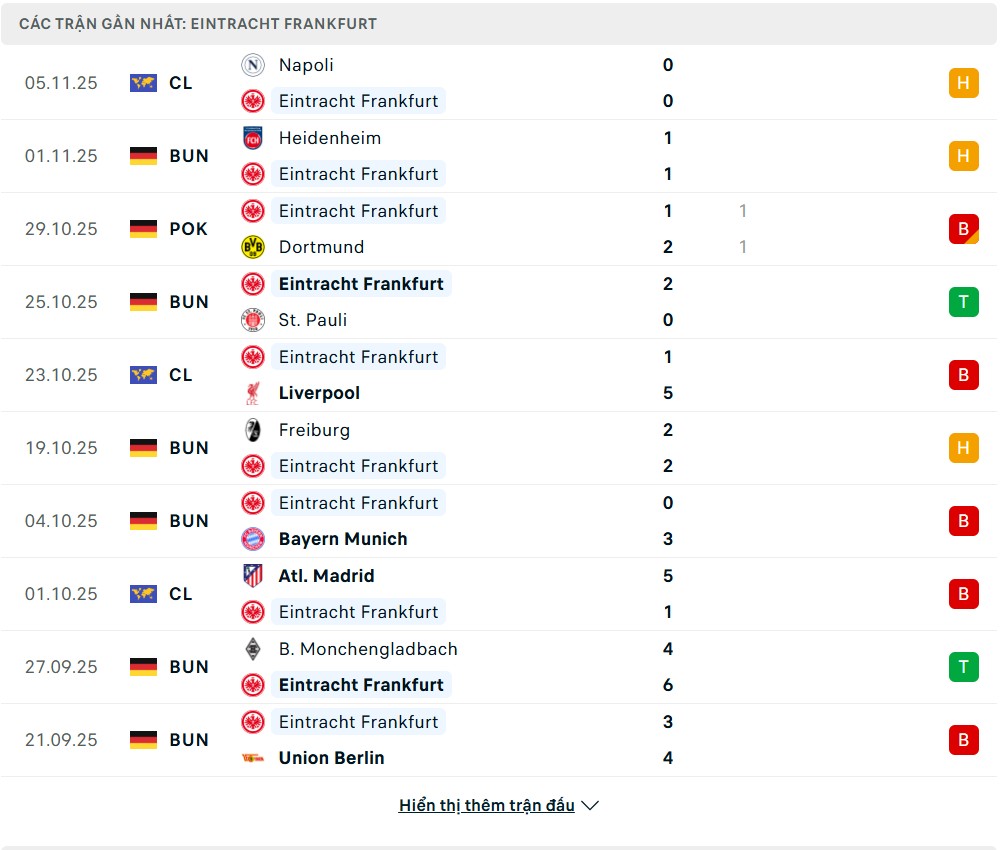Click the CL flag icon on 05.11.25

tap(143, 83)
